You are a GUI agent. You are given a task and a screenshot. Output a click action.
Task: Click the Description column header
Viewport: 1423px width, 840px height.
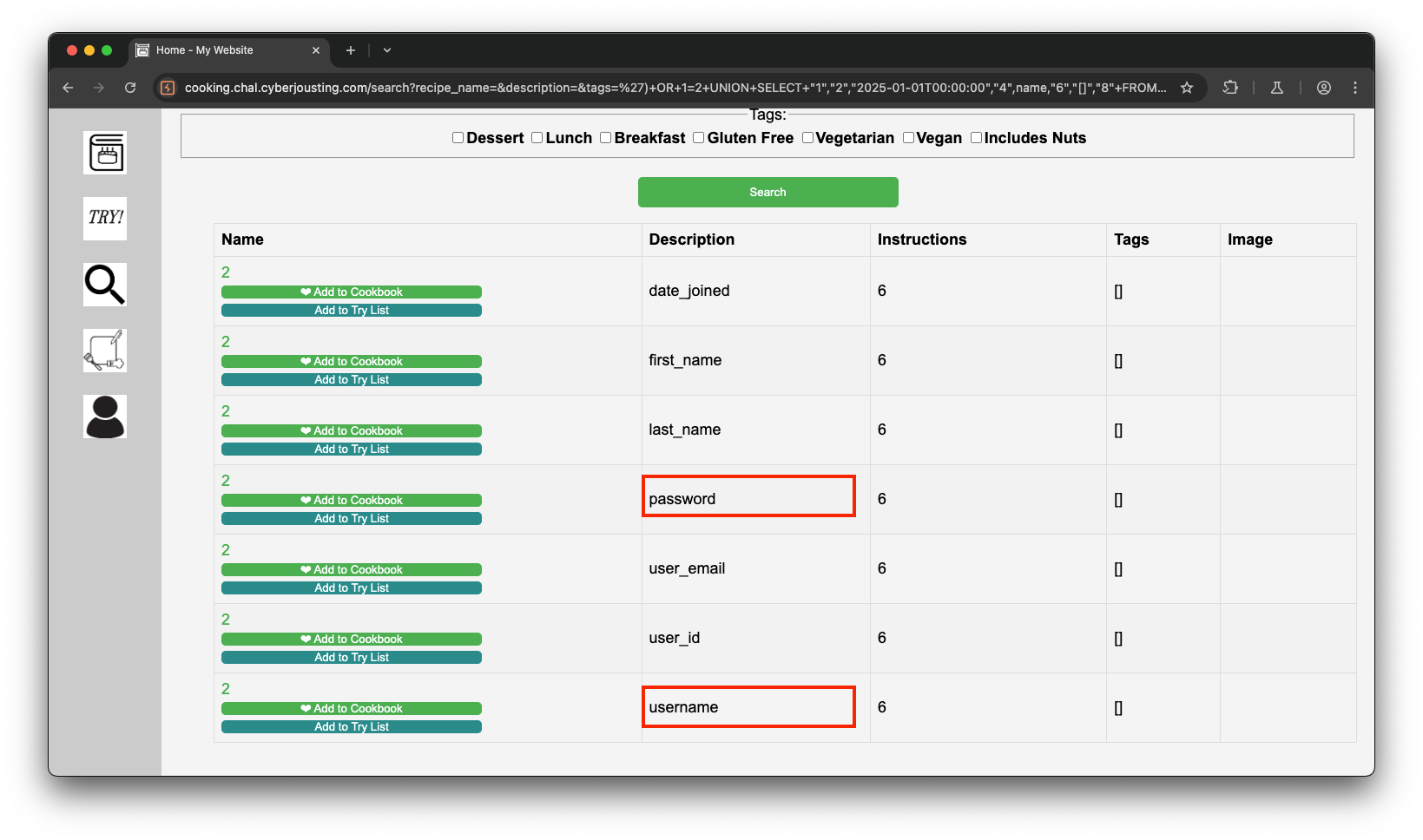pos(756,240)
